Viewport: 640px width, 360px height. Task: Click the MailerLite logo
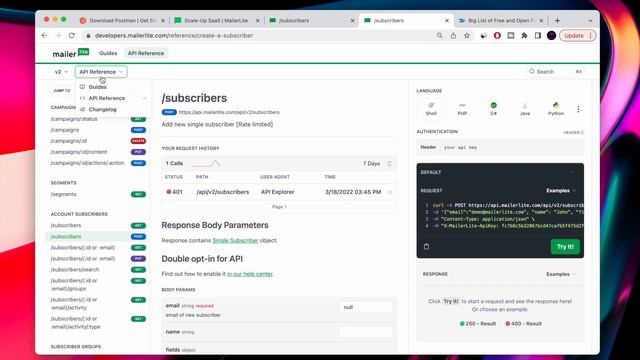71,53
